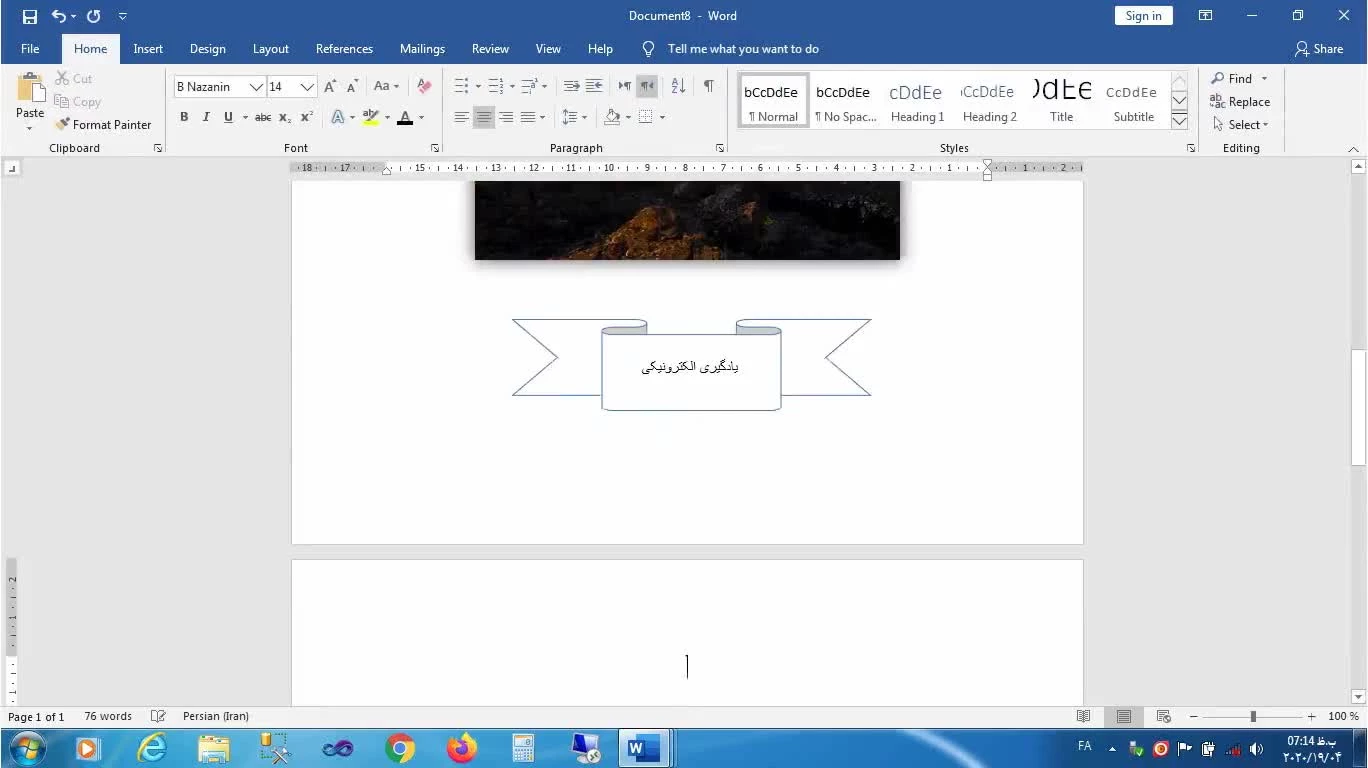Toggle Bold formatting
Image resolution: width=1368 pixels, height=768 pixels.
point(184,117)
